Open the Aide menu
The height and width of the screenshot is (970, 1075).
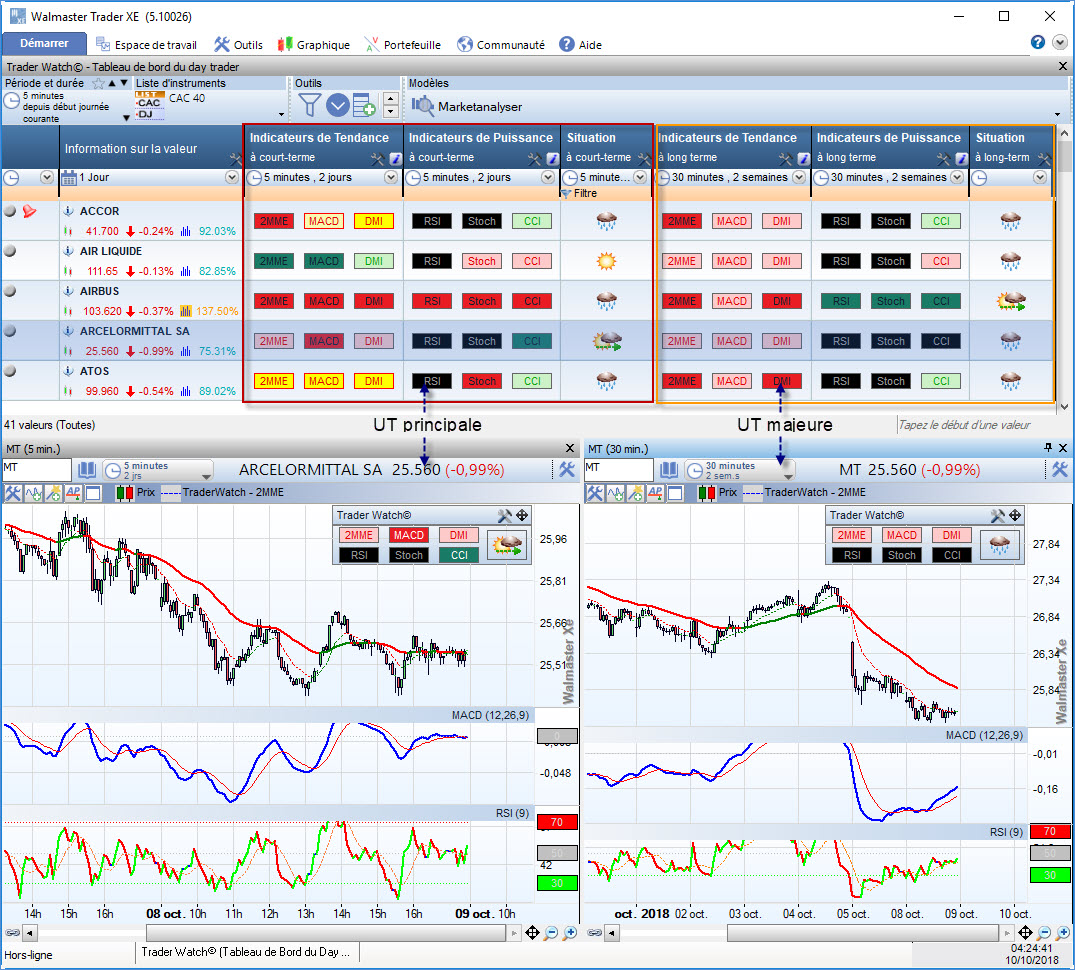(x=580, y=45)
